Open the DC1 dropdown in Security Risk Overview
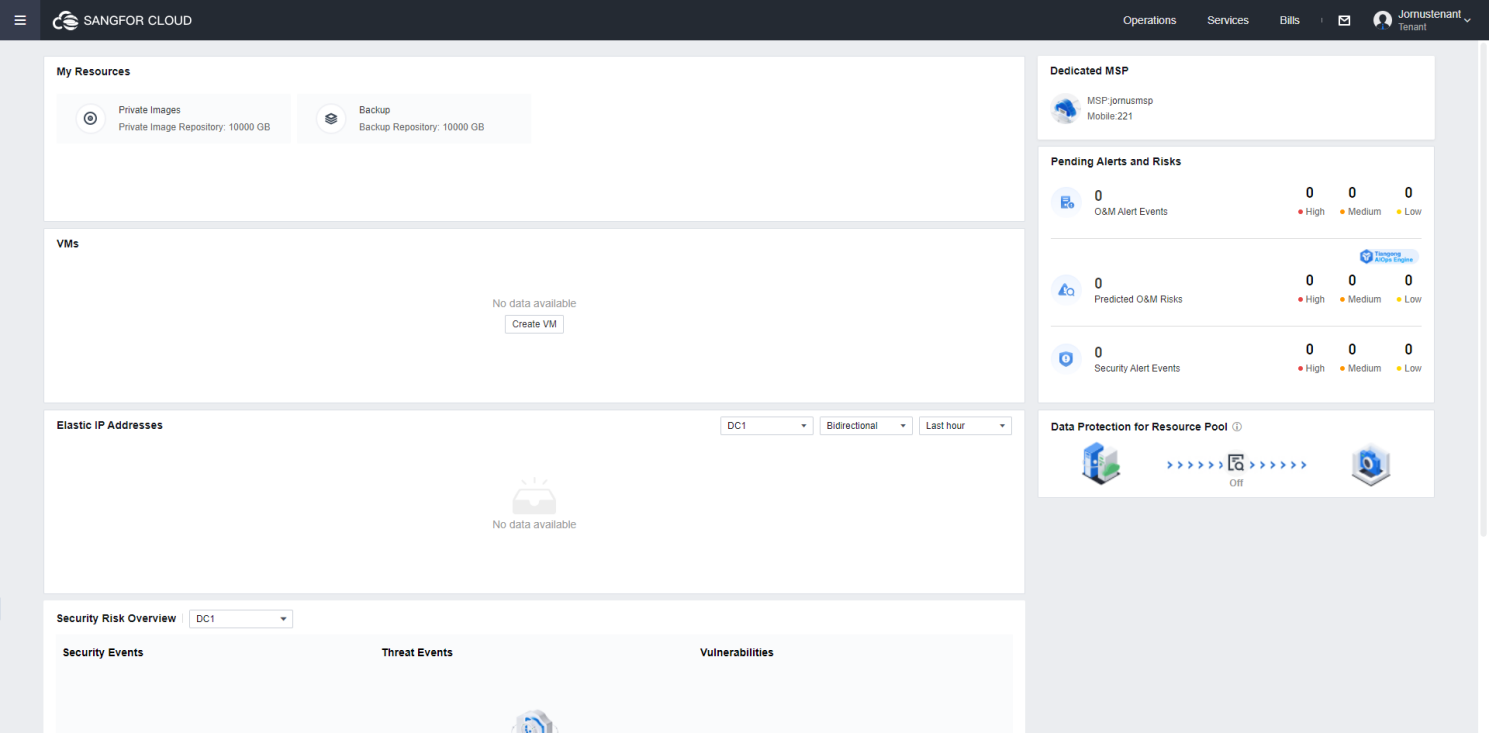This screenshot has height=733, width=1489. tap(241, 619)
